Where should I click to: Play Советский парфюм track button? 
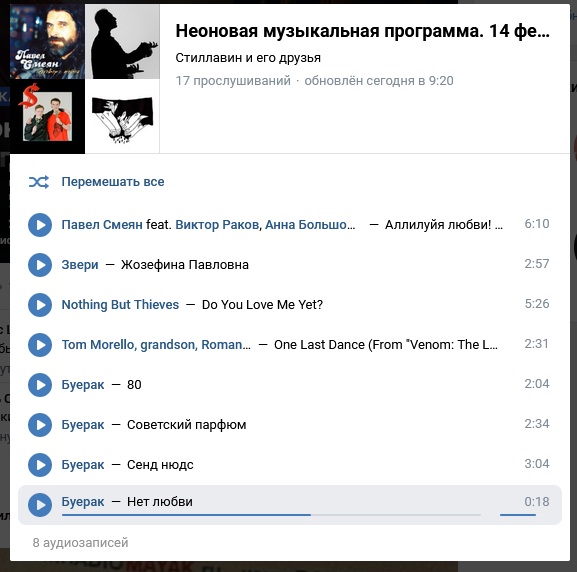coord(40,425)
